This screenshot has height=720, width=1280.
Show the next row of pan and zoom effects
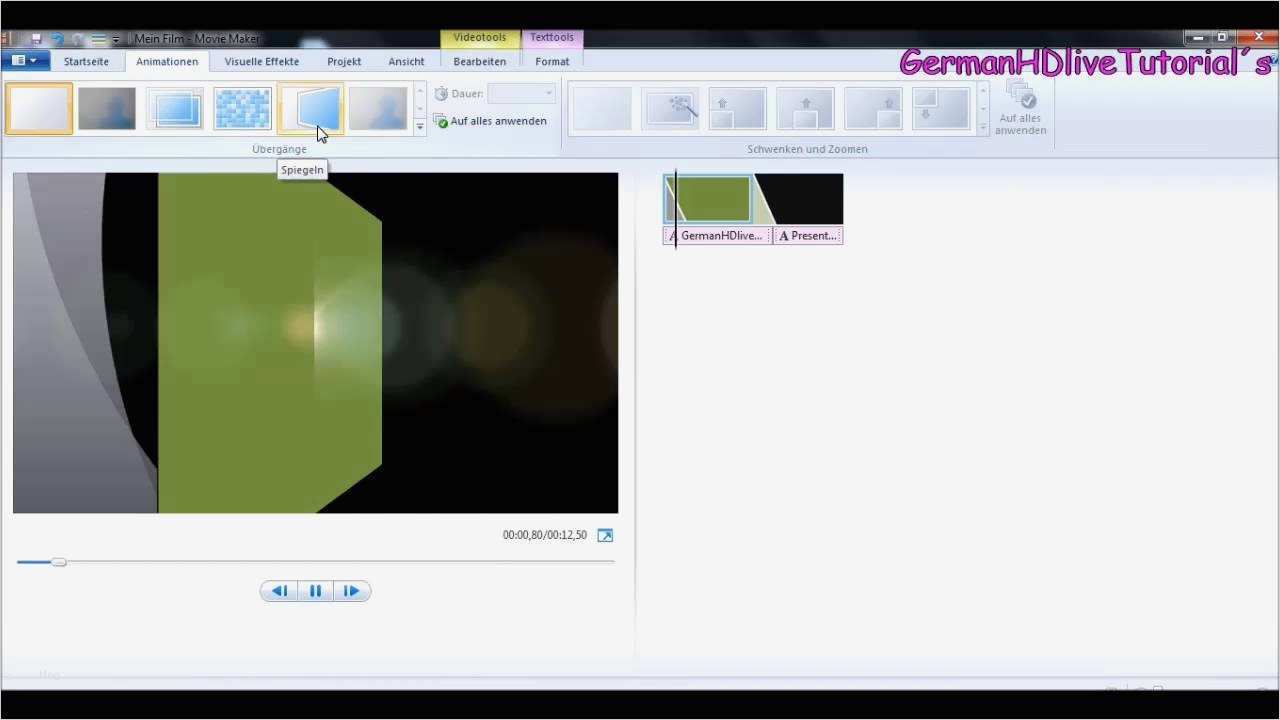click(x=984, y=109)
